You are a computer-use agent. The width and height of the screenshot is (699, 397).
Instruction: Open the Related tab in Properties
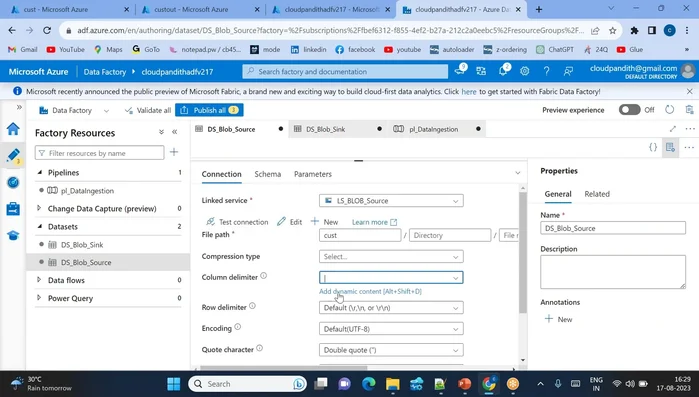[597, 194]
